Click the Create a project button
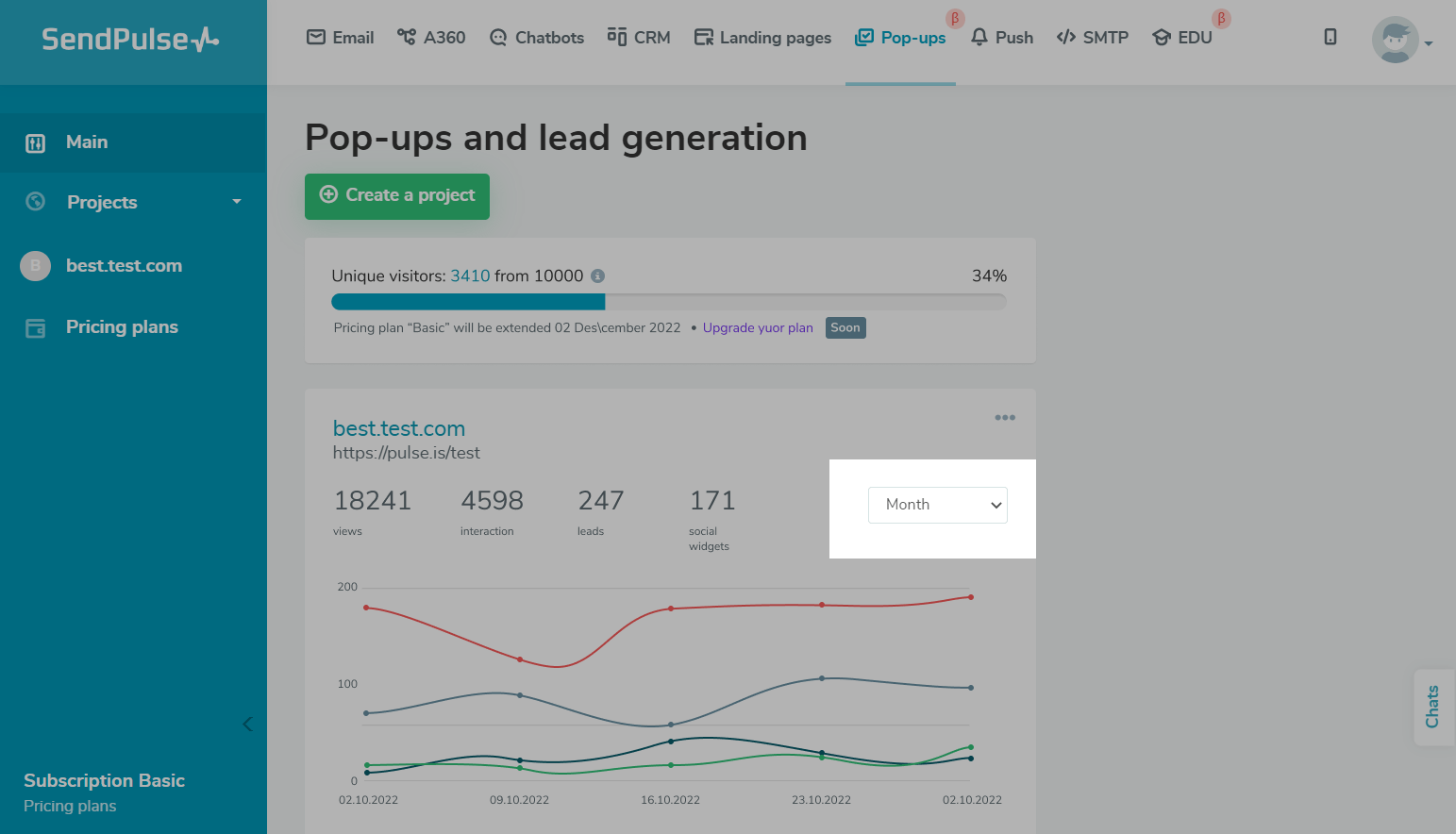 point(397,196)
